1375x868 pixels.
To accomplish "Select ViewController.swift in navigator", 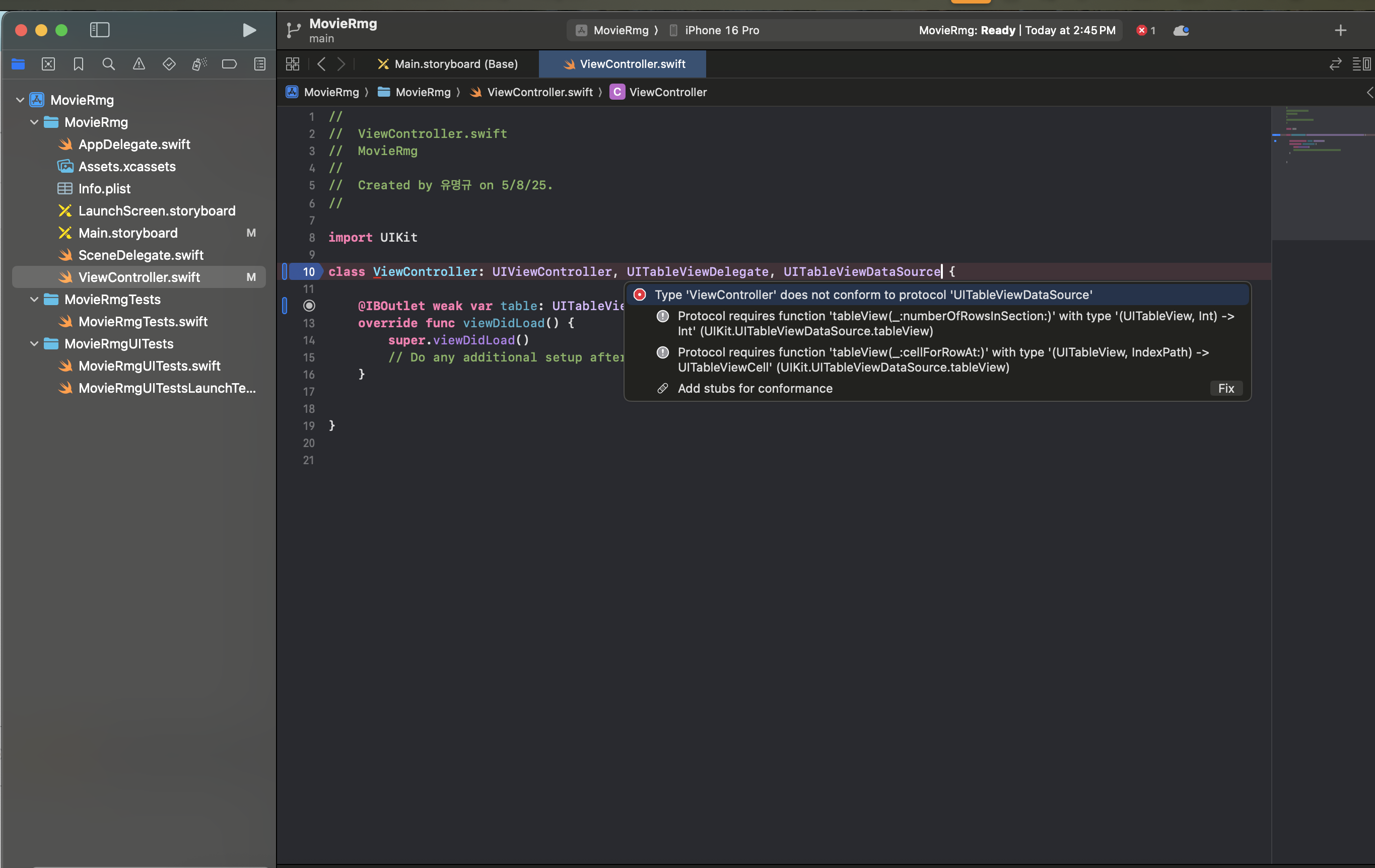I will [x=139, y=277].
